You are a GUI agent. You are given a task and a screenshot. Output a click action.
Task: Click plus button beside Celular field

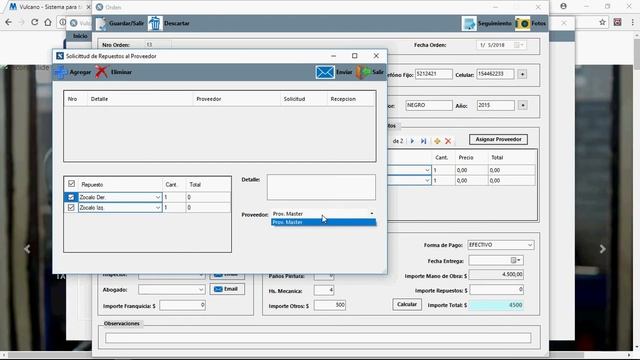(522, 74)
